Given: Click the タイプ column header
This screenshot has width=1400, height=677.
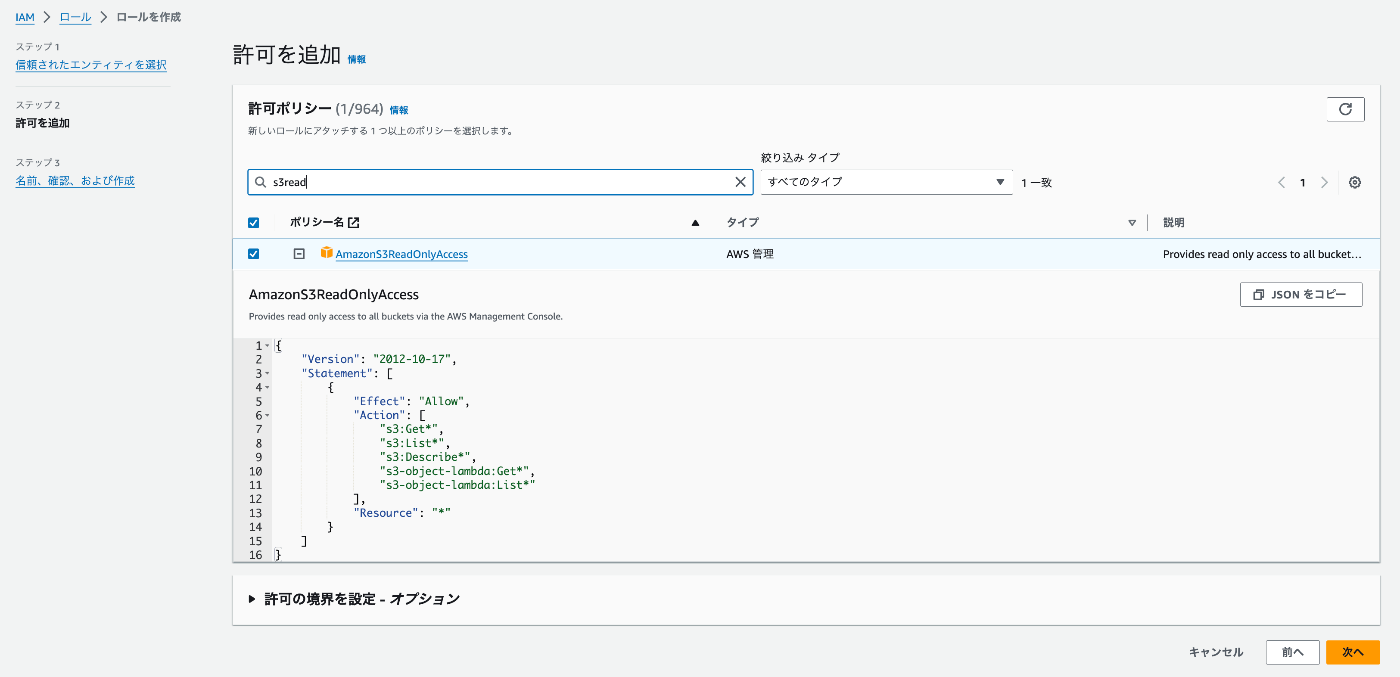Looking at the screenshot, I should tap(742, 223).
